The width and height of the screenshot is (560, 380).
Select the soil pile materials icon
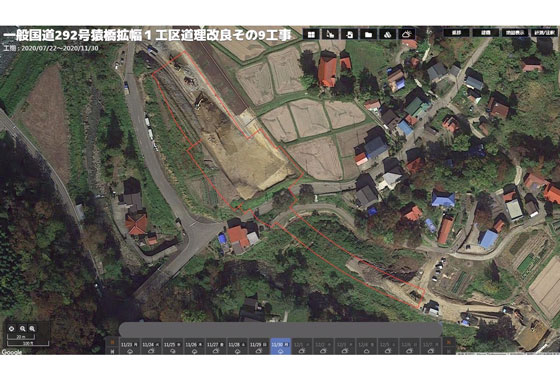tap(388, 34)
